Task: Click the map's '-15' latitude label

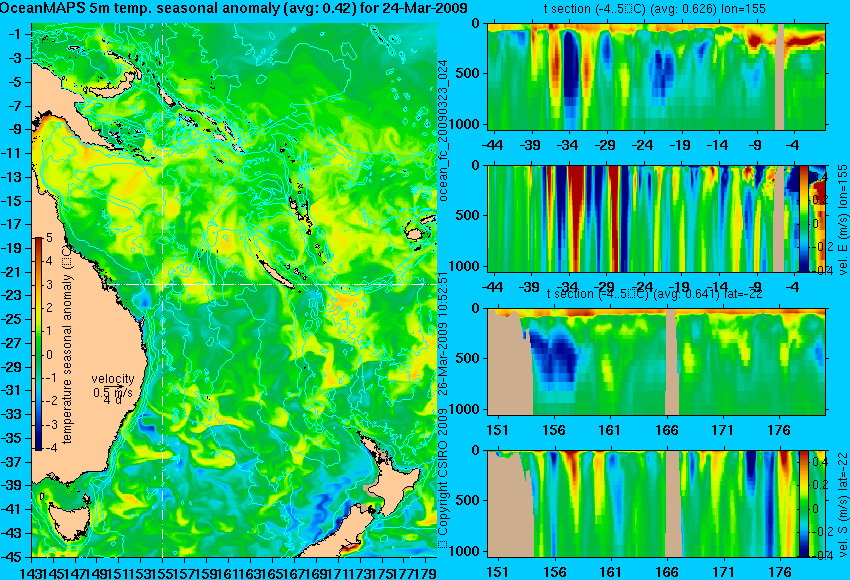Action: 13,201
